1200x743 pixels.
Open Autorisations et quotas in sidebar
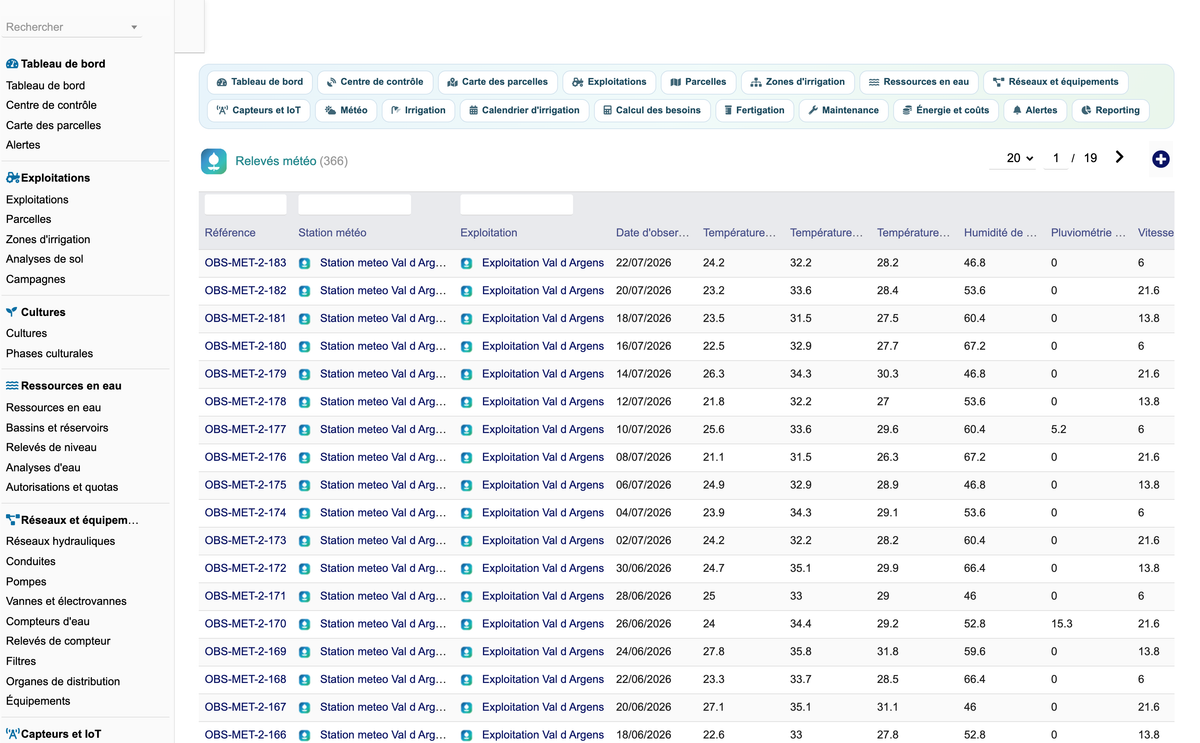(62, 488)
